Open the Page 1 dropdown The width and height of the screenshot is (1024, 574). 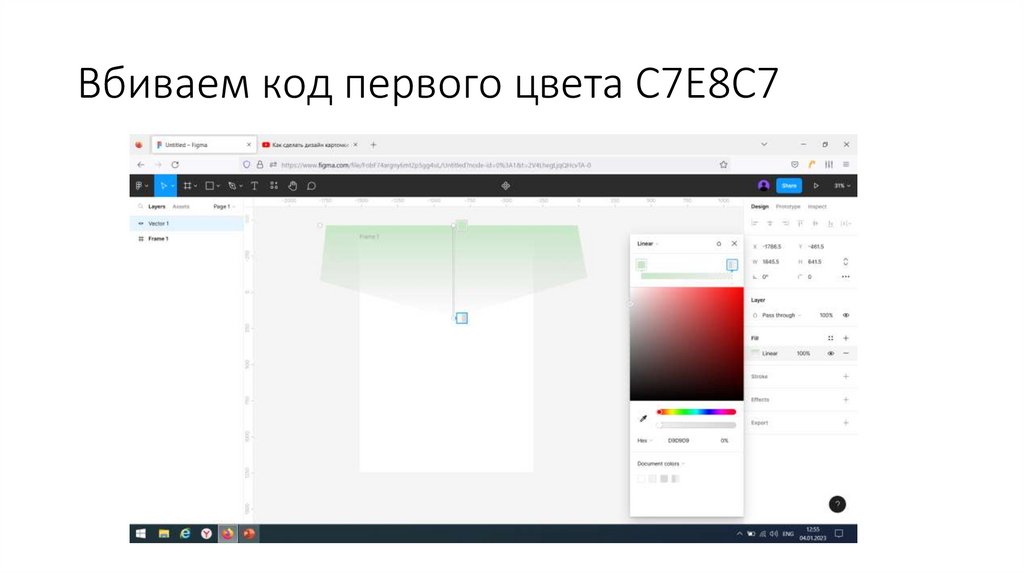pyautogui.click(x=223, y=206)
